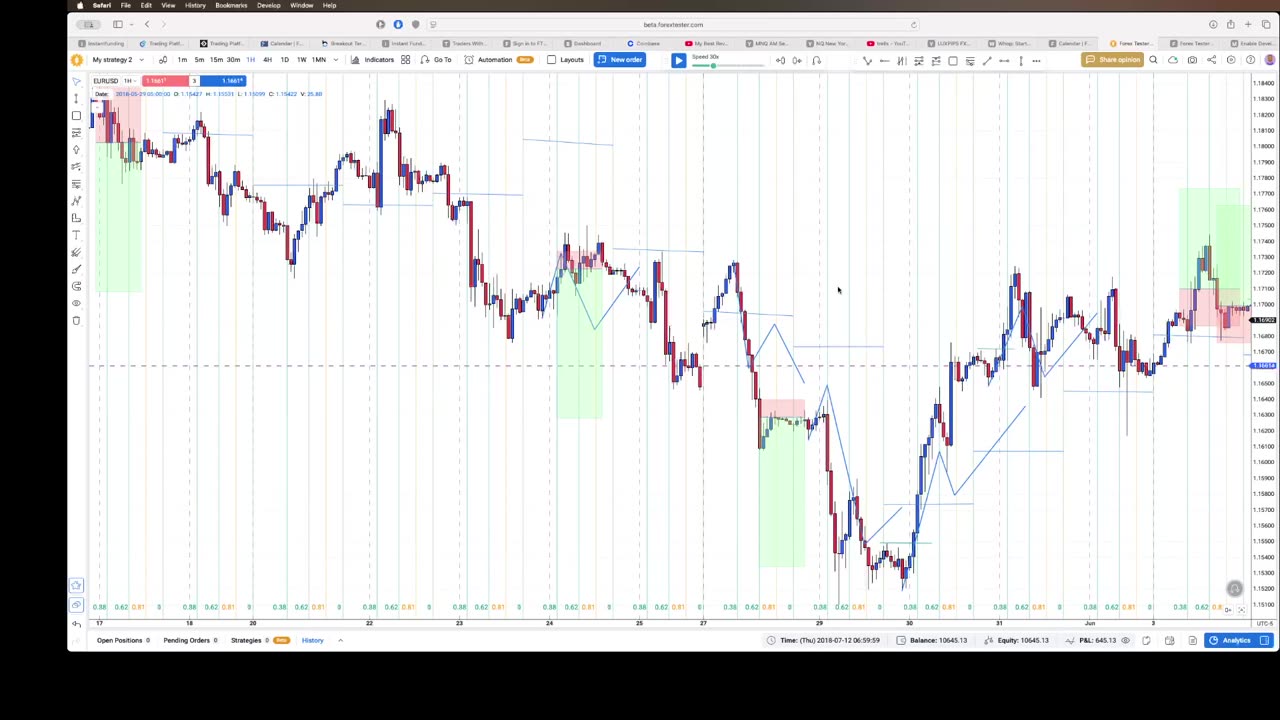This screenshot has width=1280, height=720.
Task: Select the horizontal measure arrow tool
Action: click(x=1004, y=60)
